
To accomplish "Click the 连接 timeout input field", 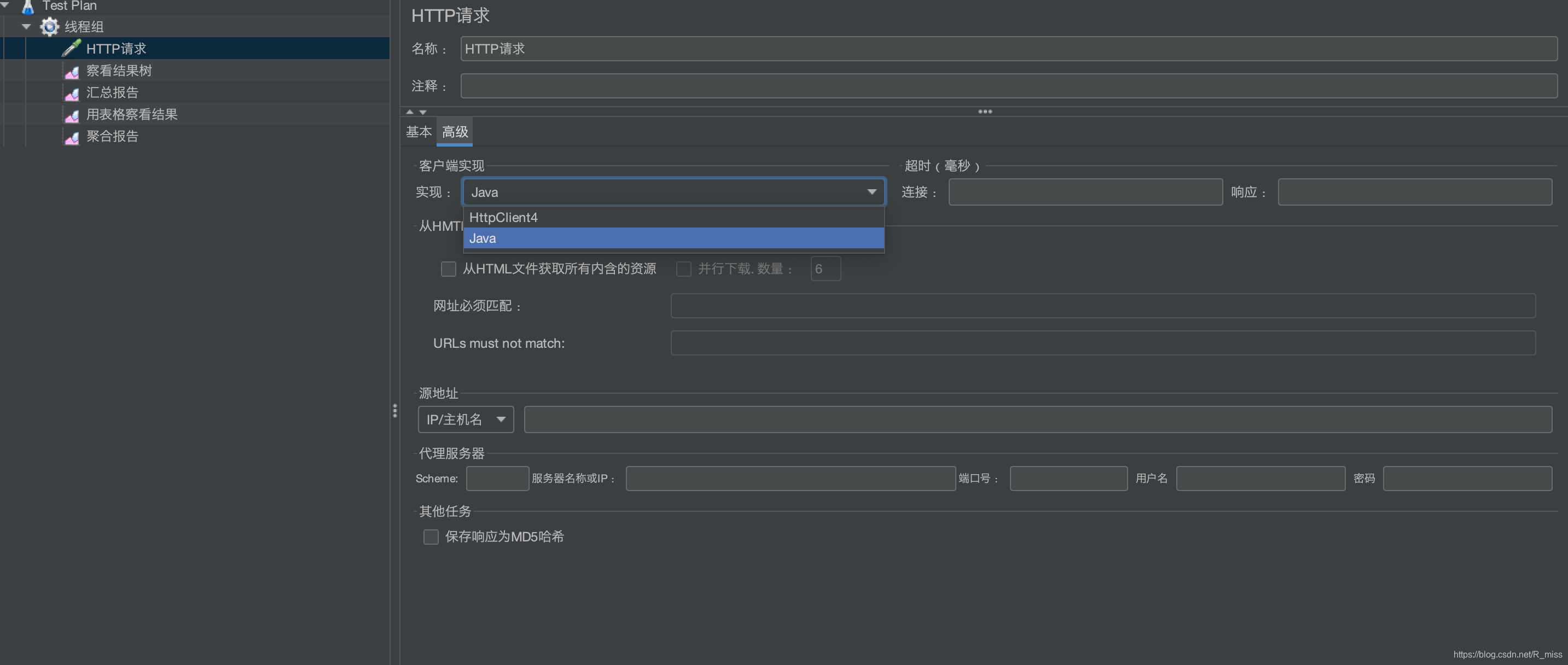I will coord(1085,192).
